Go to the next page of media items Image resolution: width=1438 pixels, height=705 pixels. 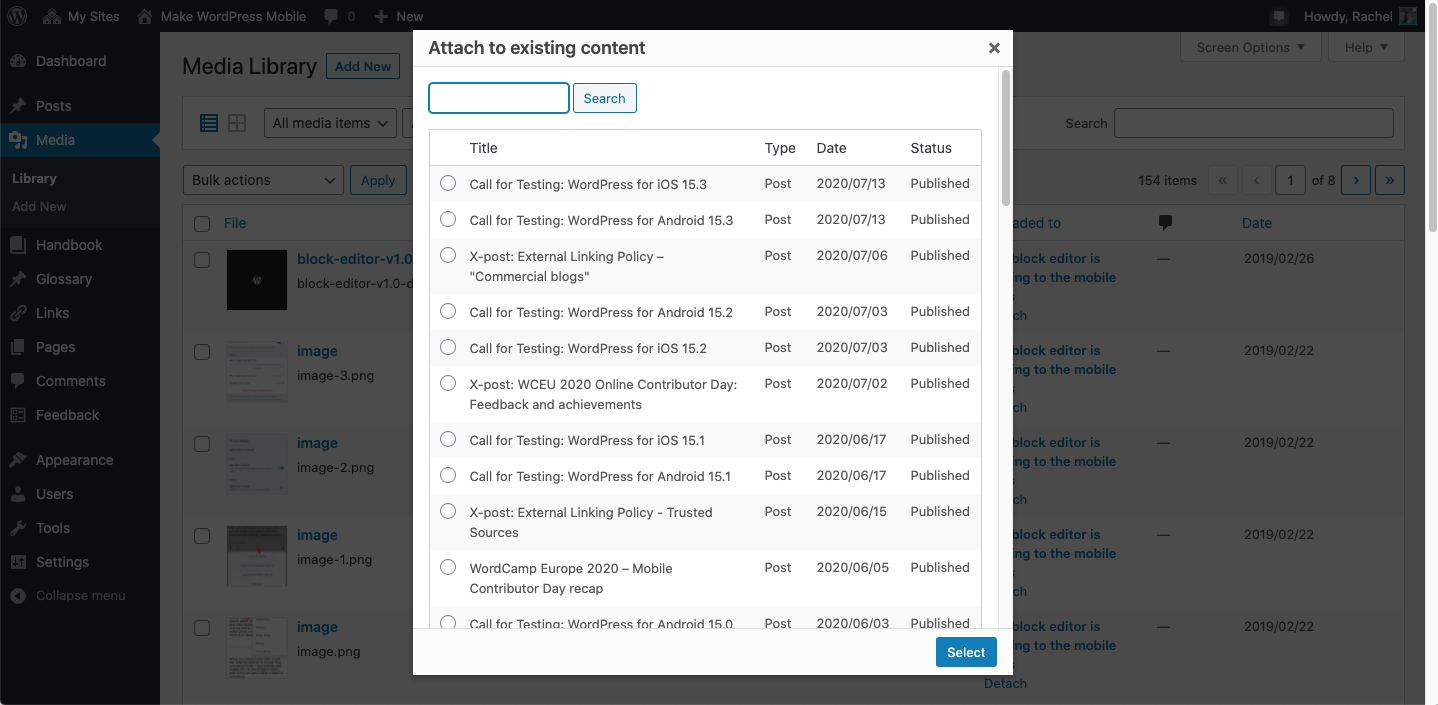click(x=1356, y=180)
